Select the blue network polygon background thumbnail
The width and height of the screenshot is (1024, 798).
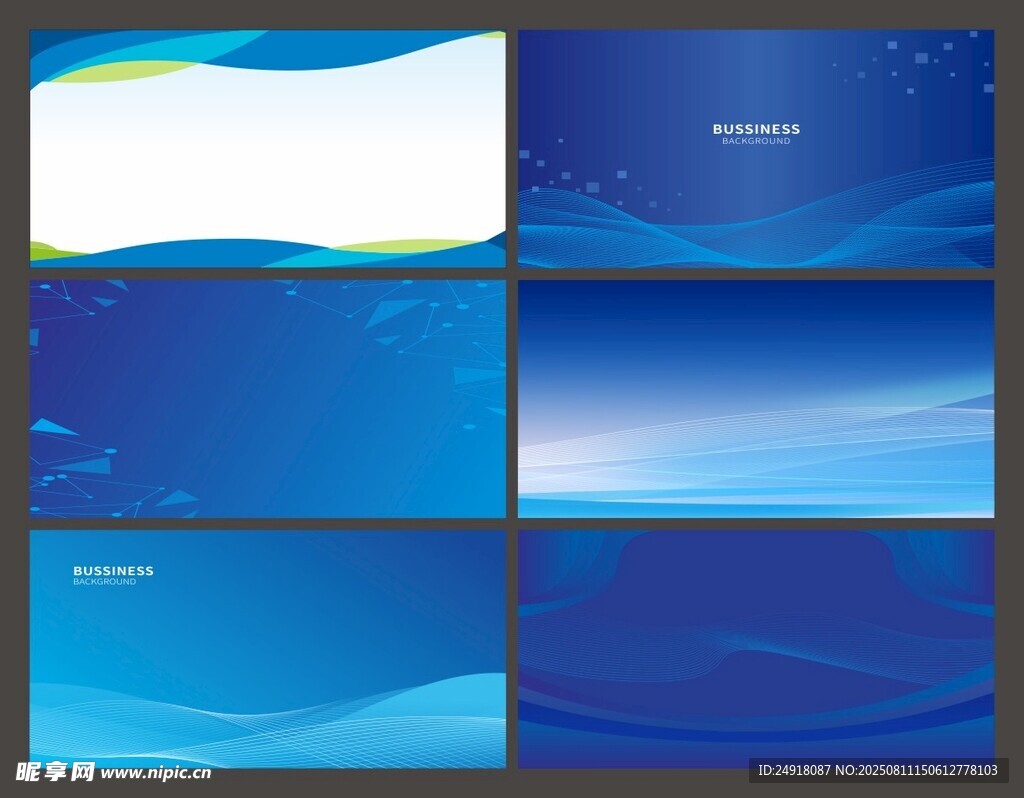[x=267, y=398]
